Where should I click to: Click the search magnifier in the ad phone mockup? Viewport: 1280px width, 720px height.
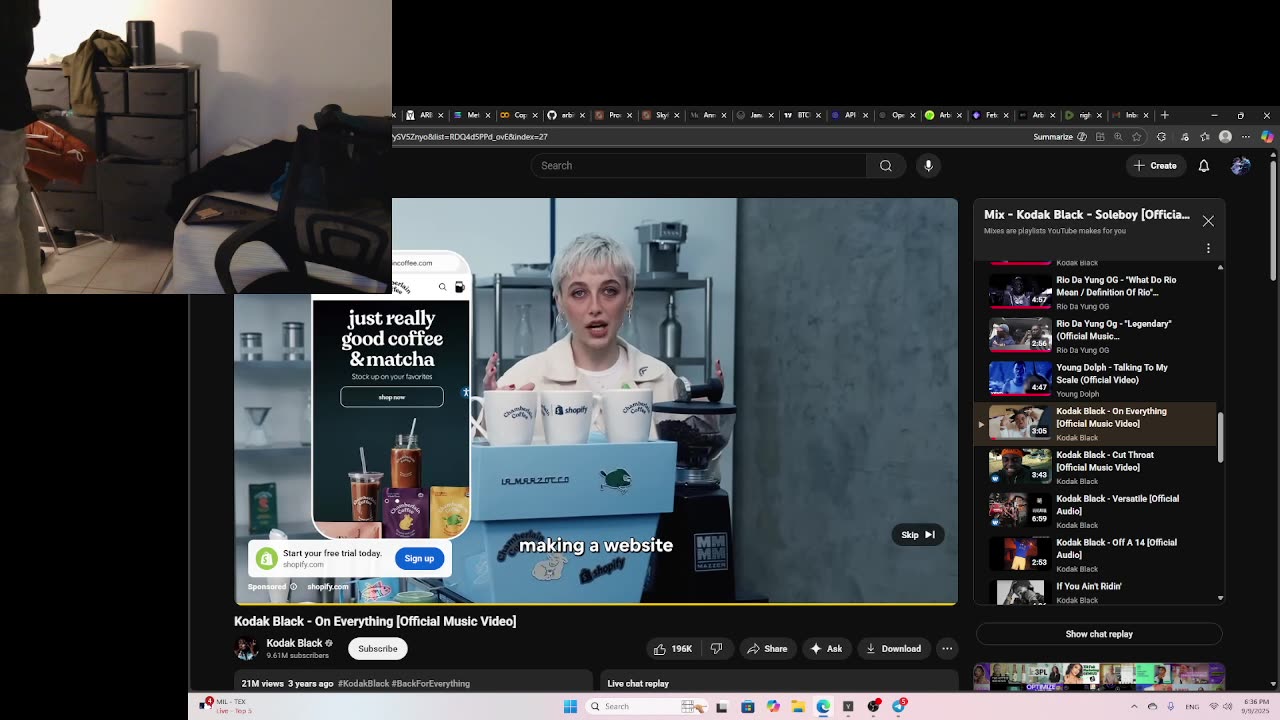point(442,287)
